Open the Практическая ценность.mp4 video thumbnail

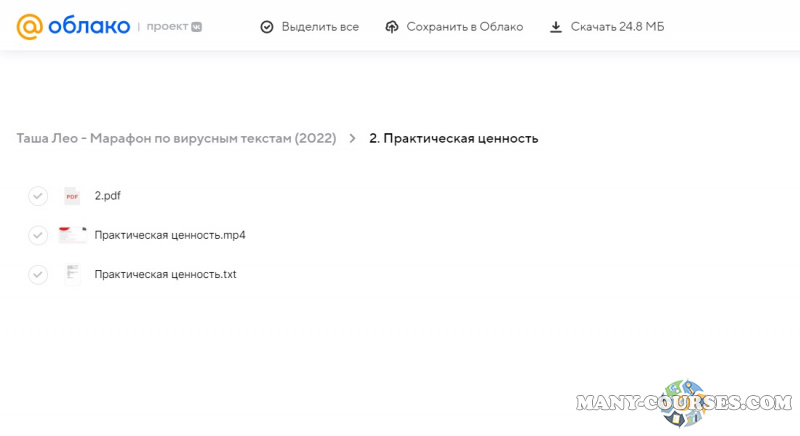pos(72,235)
